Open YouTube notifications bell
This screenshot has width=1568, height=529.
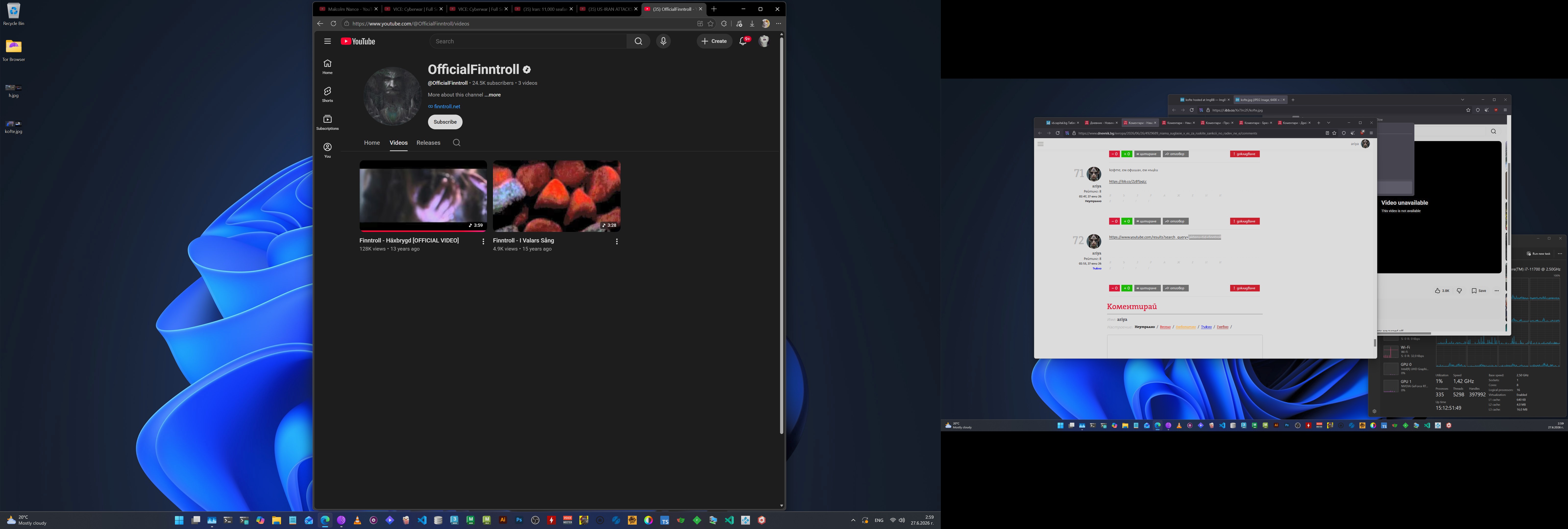click(743, 41)
